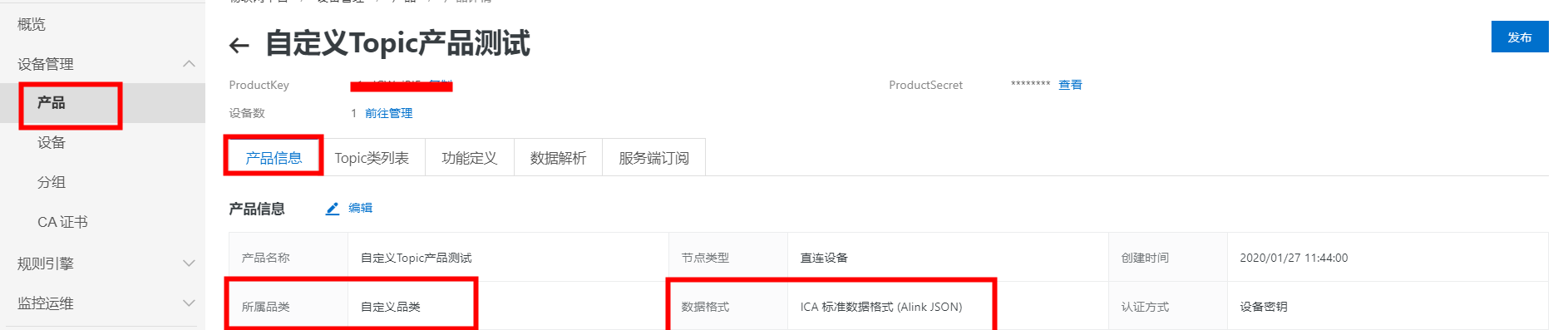Click the 自定义品类 category value cell
The image size is (1568, 330).
click(x=508, y=306)
